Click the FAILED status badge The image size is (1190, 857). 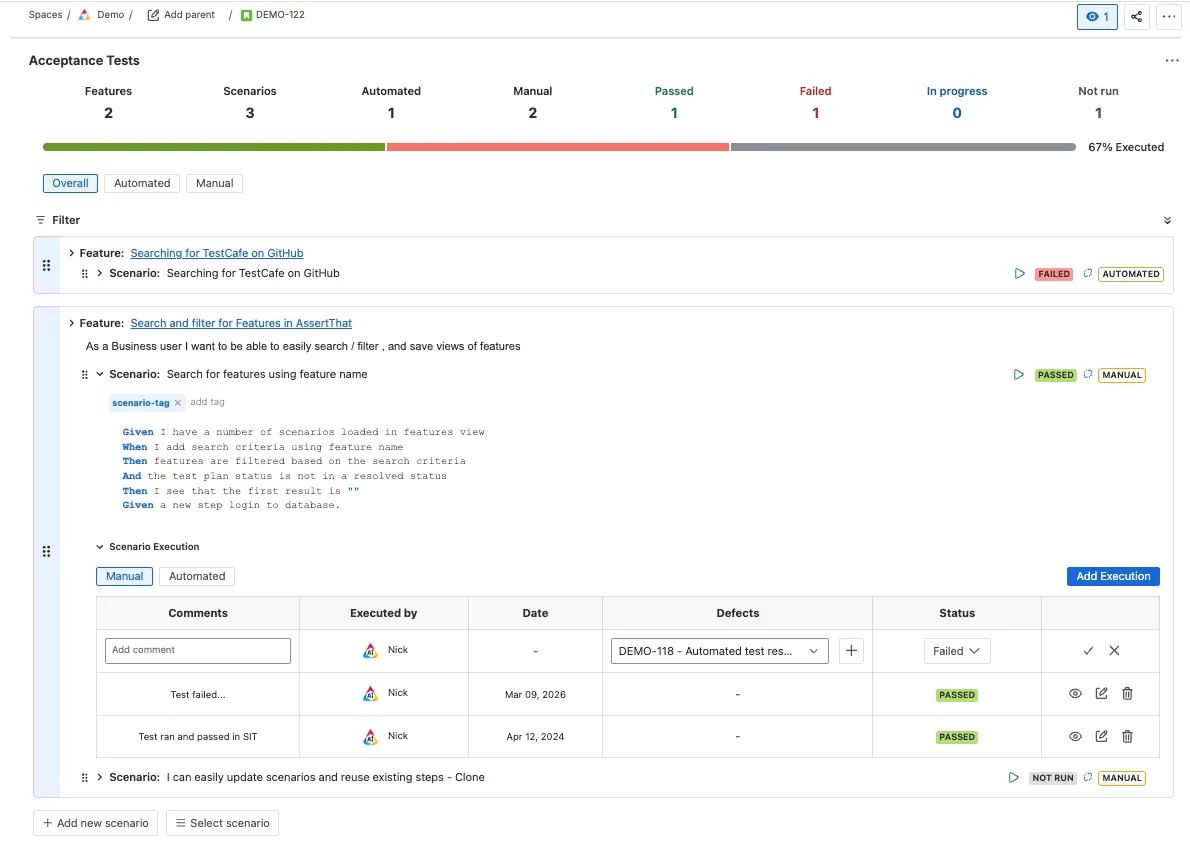coord(1053,274)
